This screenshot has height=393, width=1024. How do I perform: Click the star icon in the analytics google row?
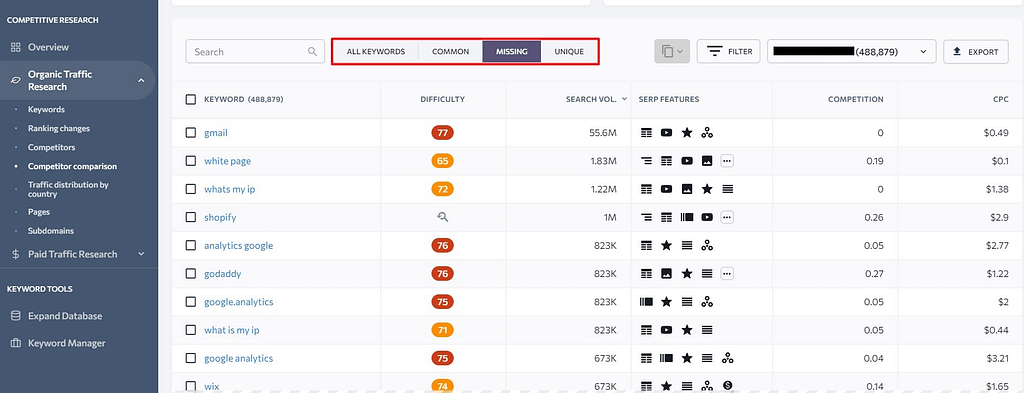(x=666, y=245)
